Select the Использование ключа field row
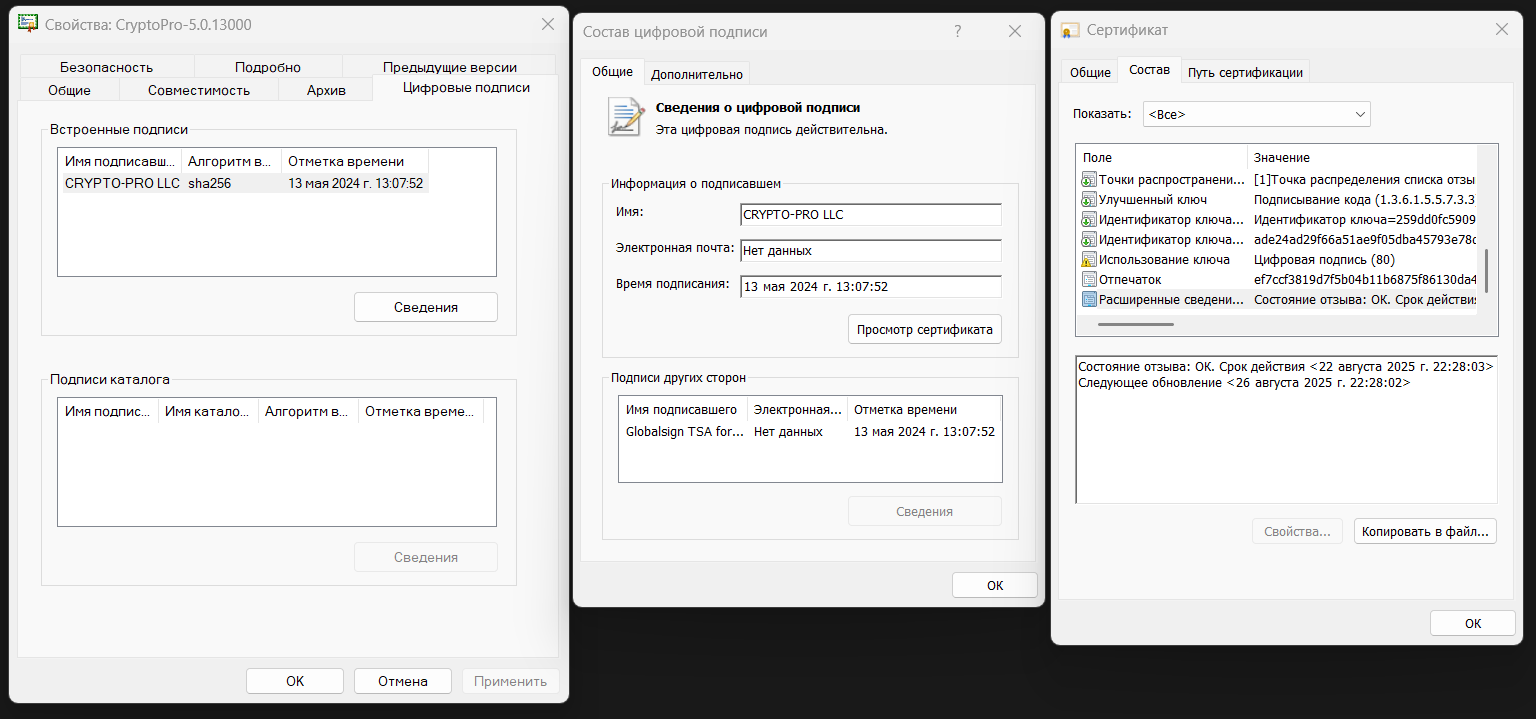 tap(1277, 260)
